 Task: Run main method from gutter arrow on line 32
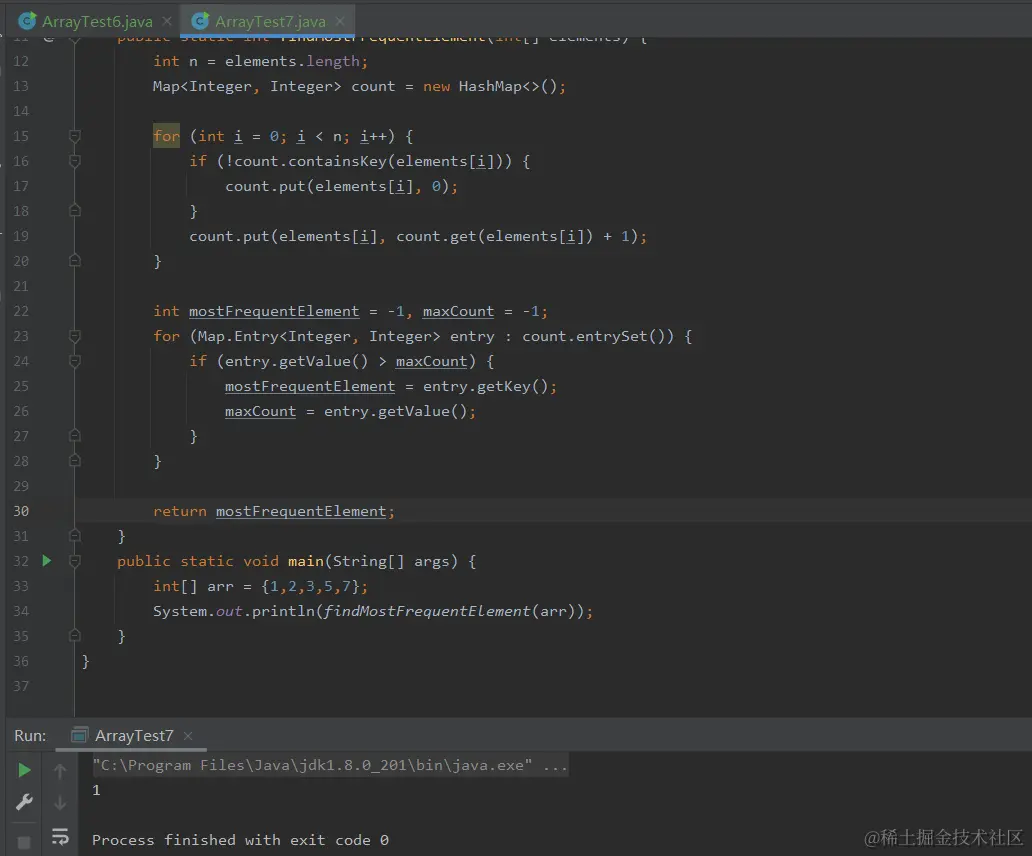(46, 561)
